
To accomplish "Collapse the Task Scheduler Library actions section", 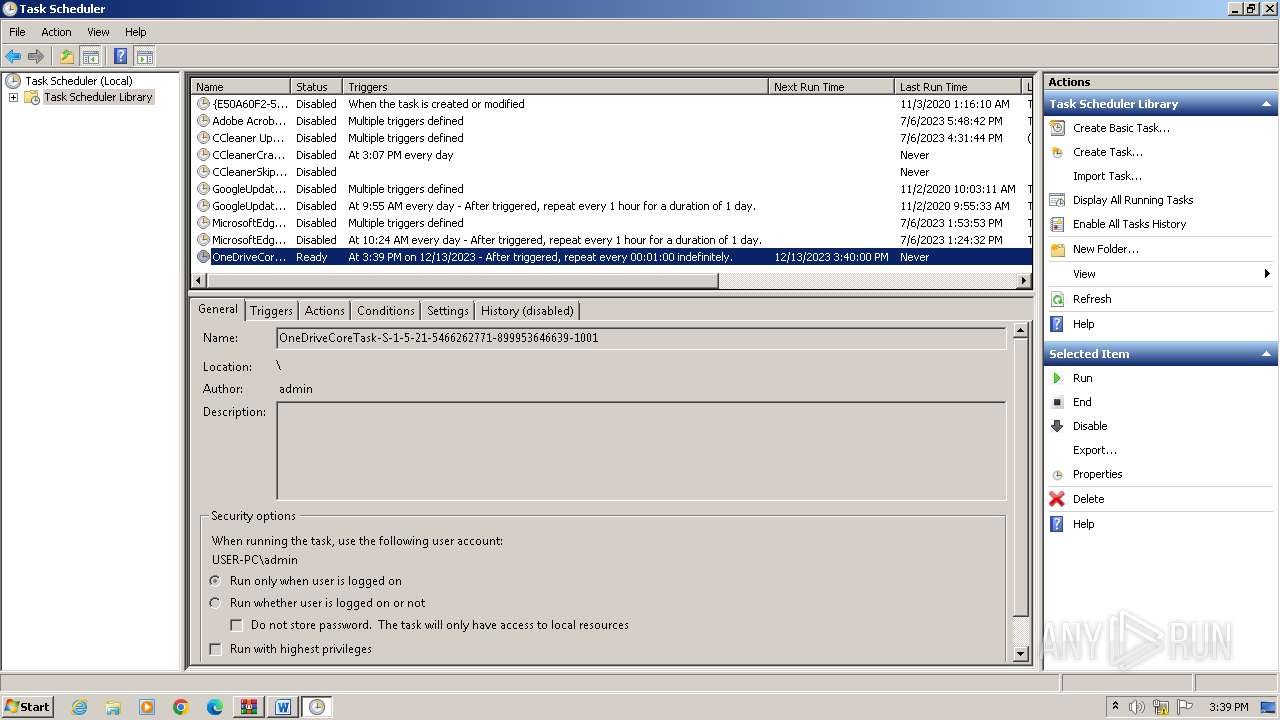I will click(x=1267, y=104).
